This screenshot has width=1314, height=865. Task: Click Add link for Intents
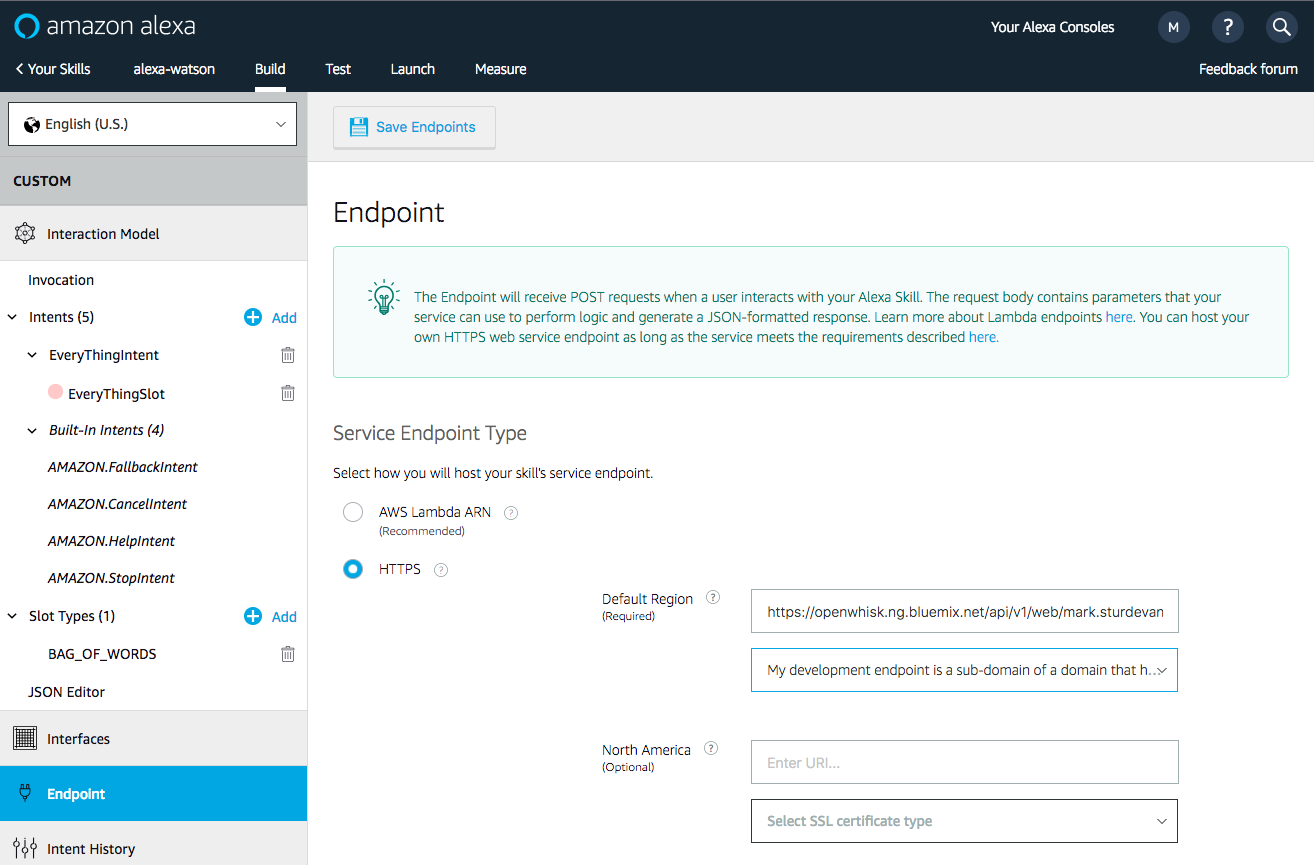[x=284, y=318]
